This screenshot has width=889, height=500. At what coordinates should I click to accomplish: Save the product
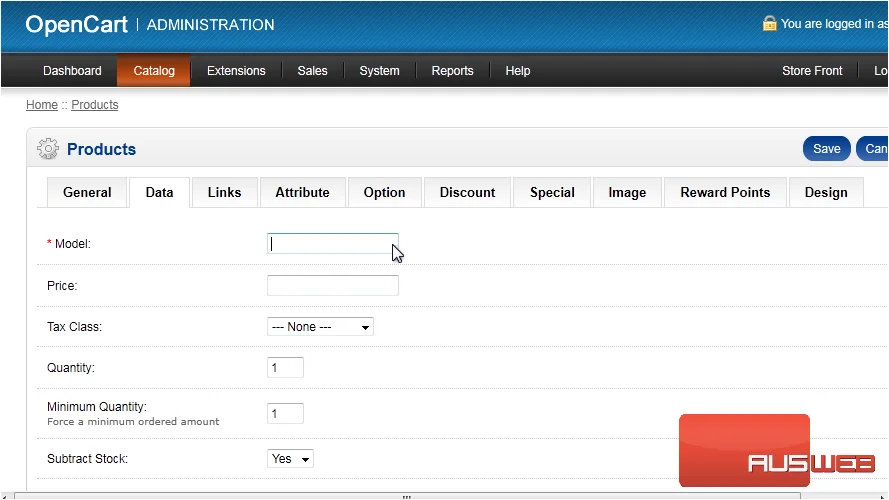point(827,149)
